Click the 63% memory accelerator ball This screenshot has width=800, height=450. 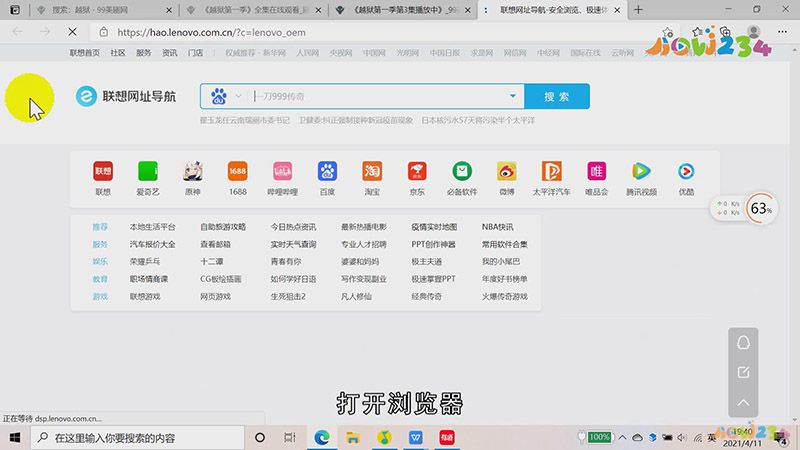click(761, 208)
